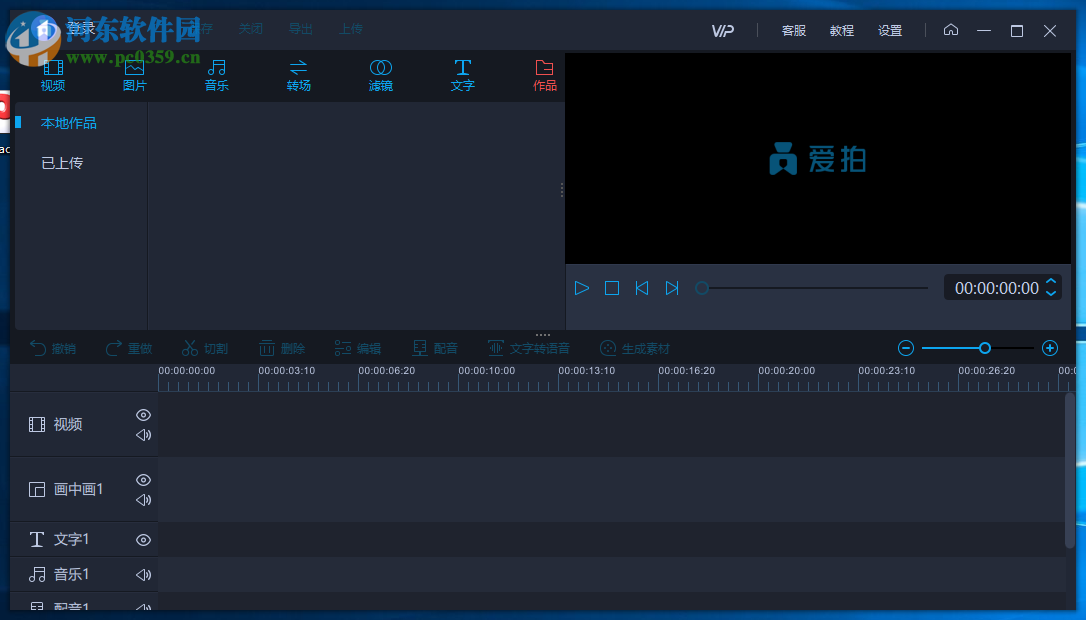Toggle visibility of the 文字1 track
Viewport: 1086px width, 620px height.
(x=143, y=539)
